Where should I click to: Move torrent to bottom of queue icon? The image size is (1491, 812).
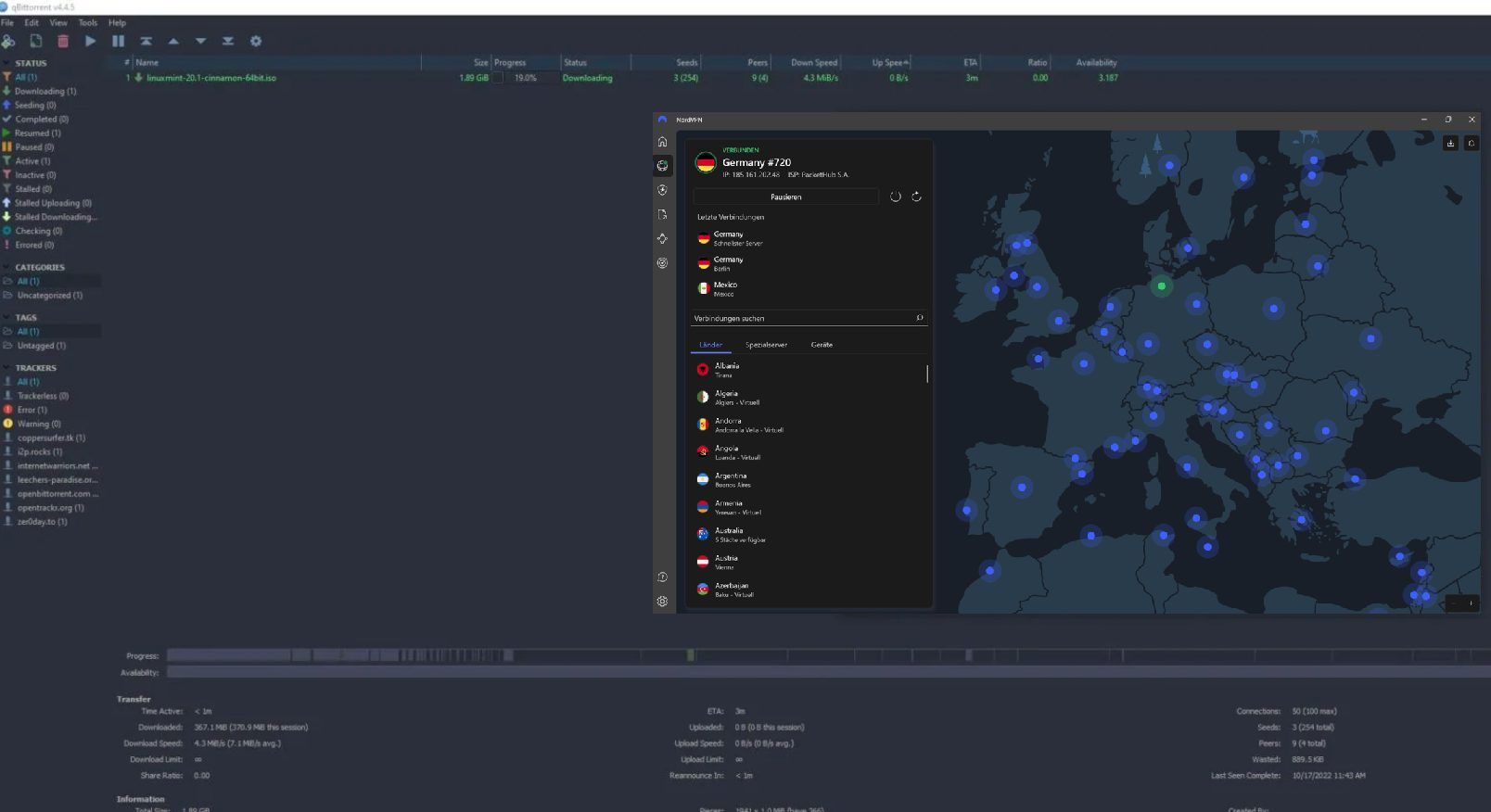tap(228, 41)
